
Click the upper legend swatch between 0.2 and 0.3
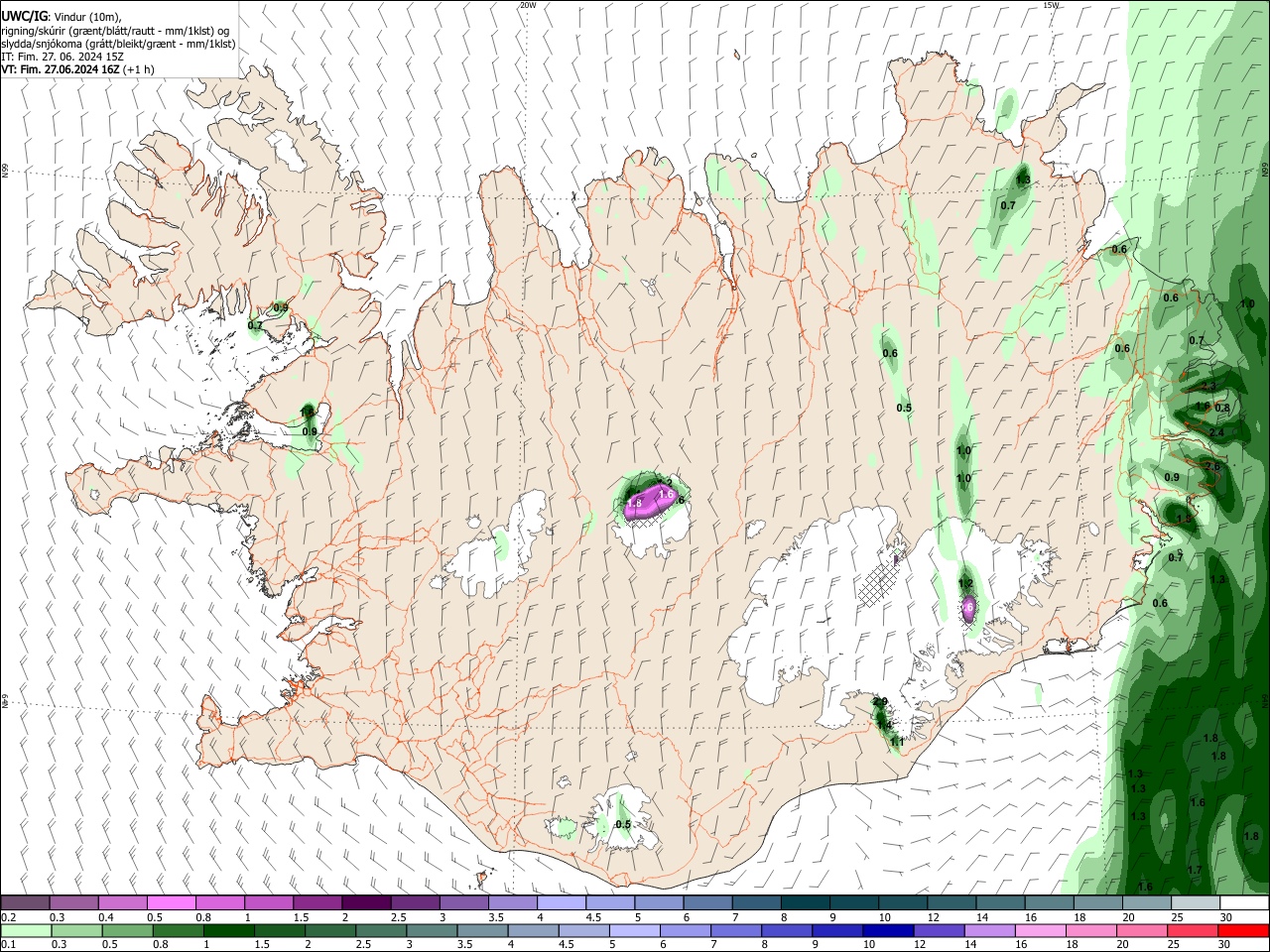tap(25, 902)
